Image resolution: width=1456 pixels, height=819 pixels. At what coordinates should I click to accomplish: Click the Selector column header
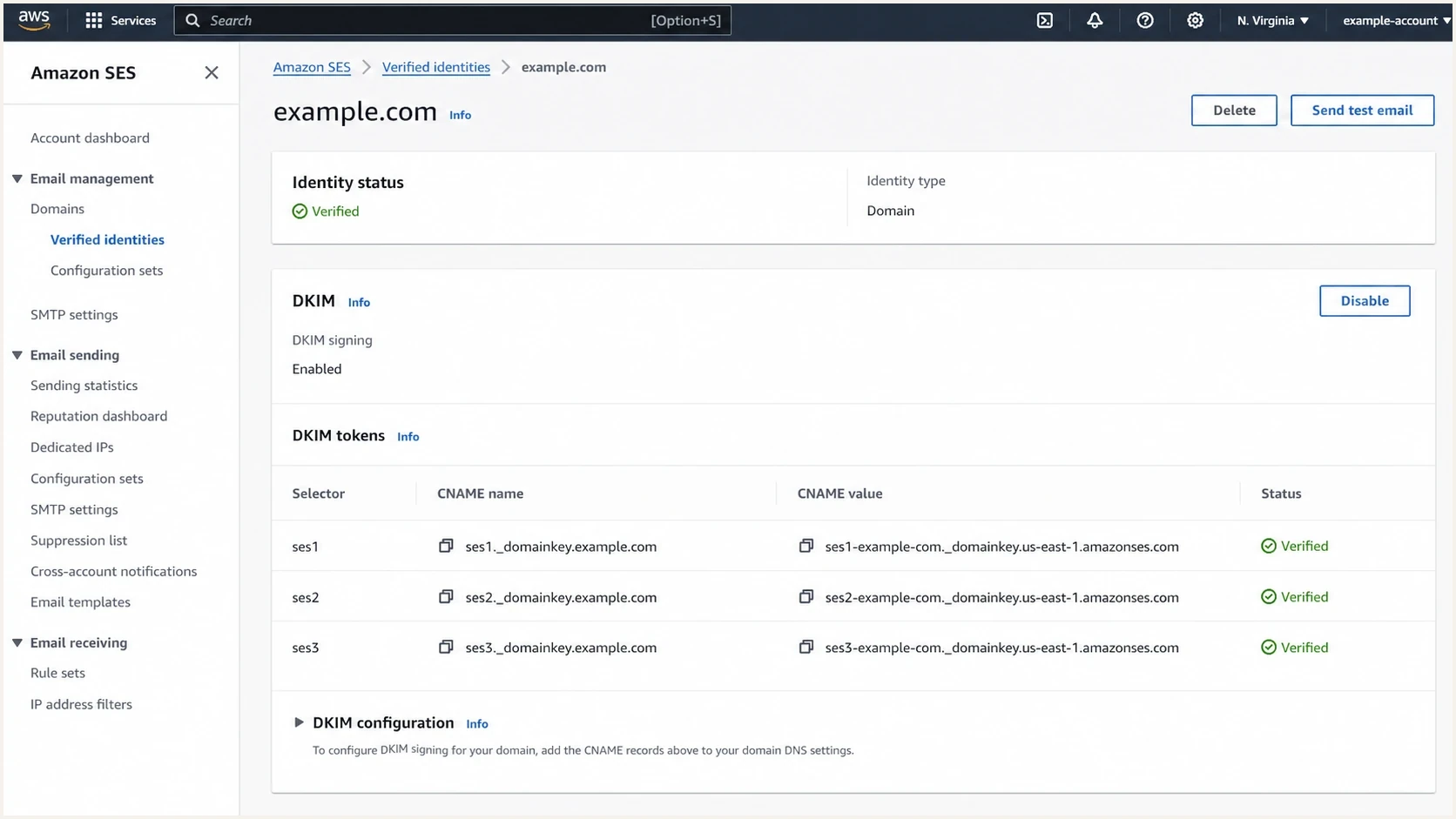coord(319,493)
